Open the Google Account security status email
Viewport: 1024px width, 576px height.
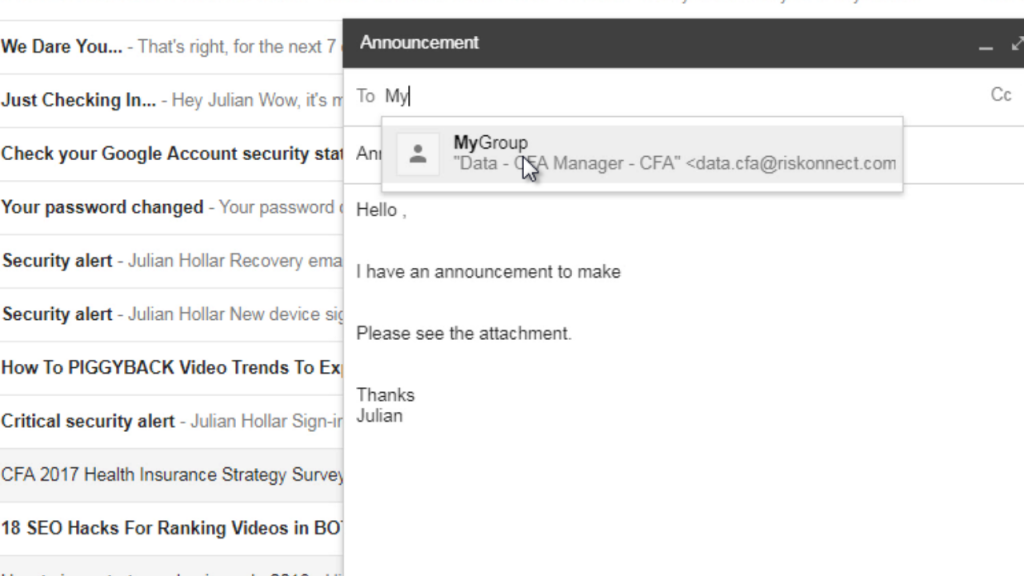coord(171,154)
